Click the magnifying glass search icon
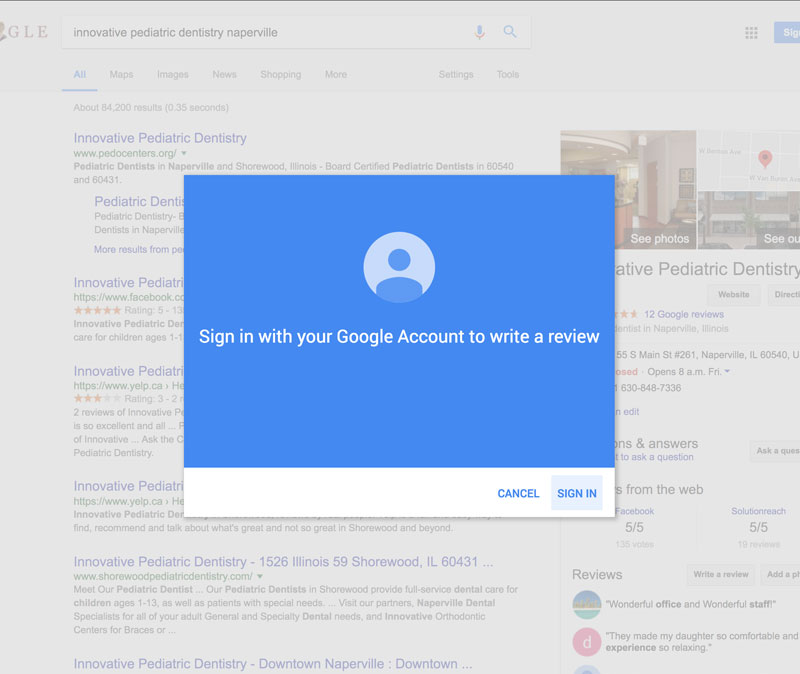The height and width of the screenshot is (674, 800). (510, 32)
